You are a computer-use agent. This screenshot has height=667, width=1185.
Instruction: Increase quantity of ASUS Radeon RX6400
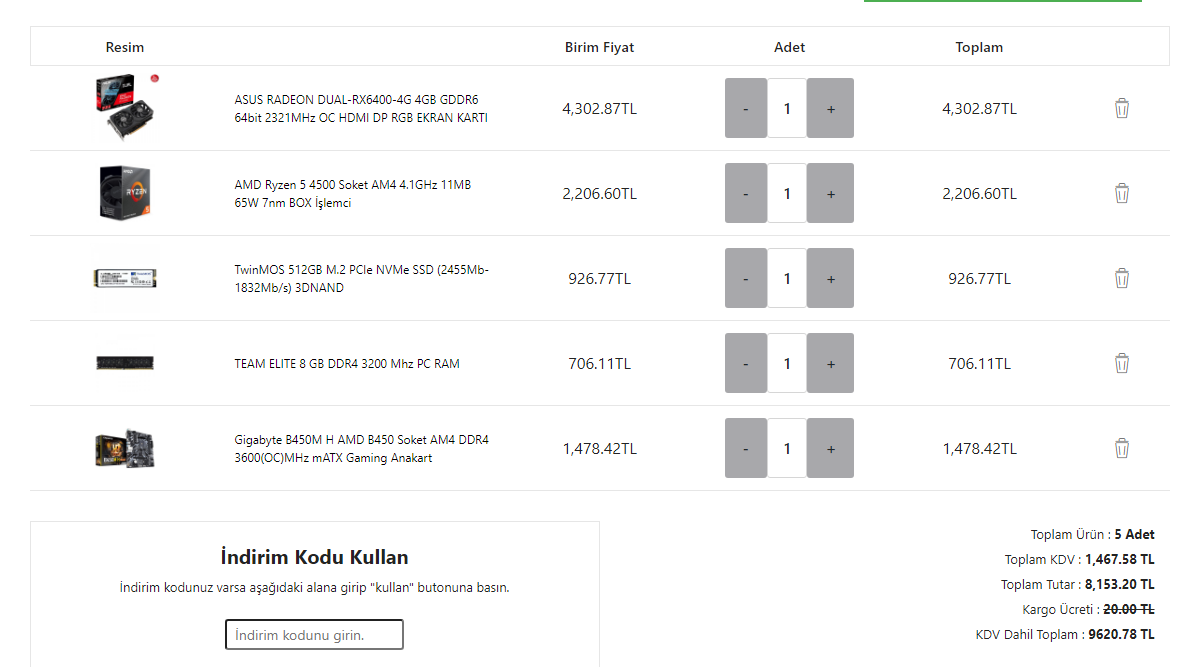point(830,108)
